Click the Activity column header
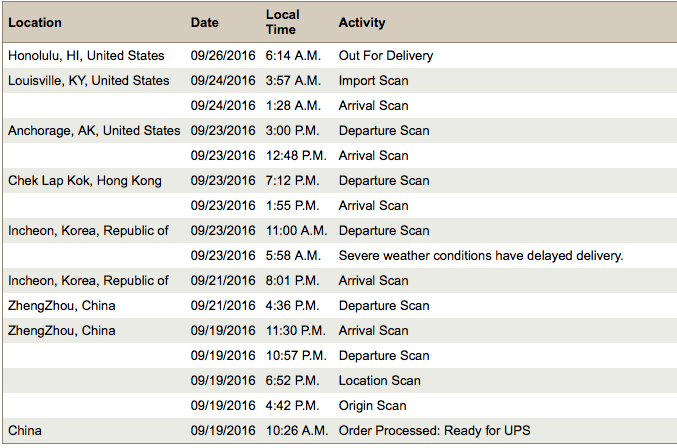Screen dimensions: 677x448 coord(362,22)
